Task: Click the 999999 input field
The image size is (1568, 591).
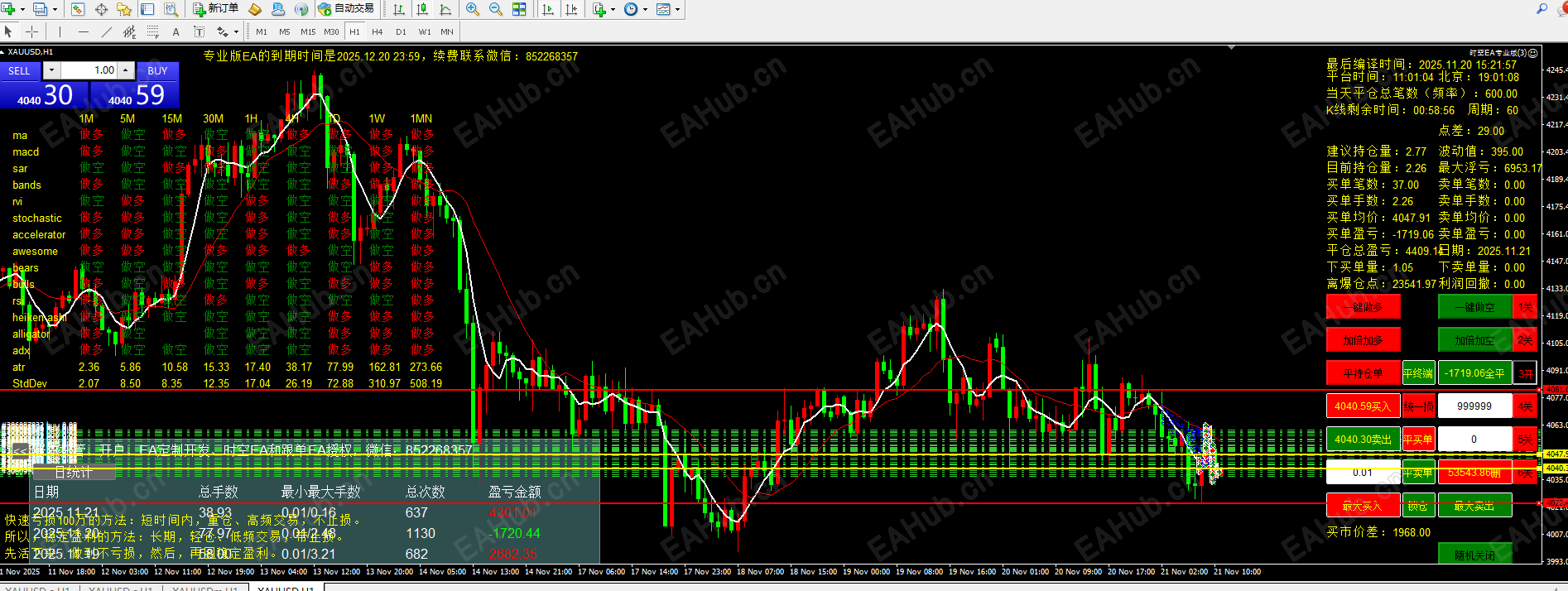Action: point(1474,406)
